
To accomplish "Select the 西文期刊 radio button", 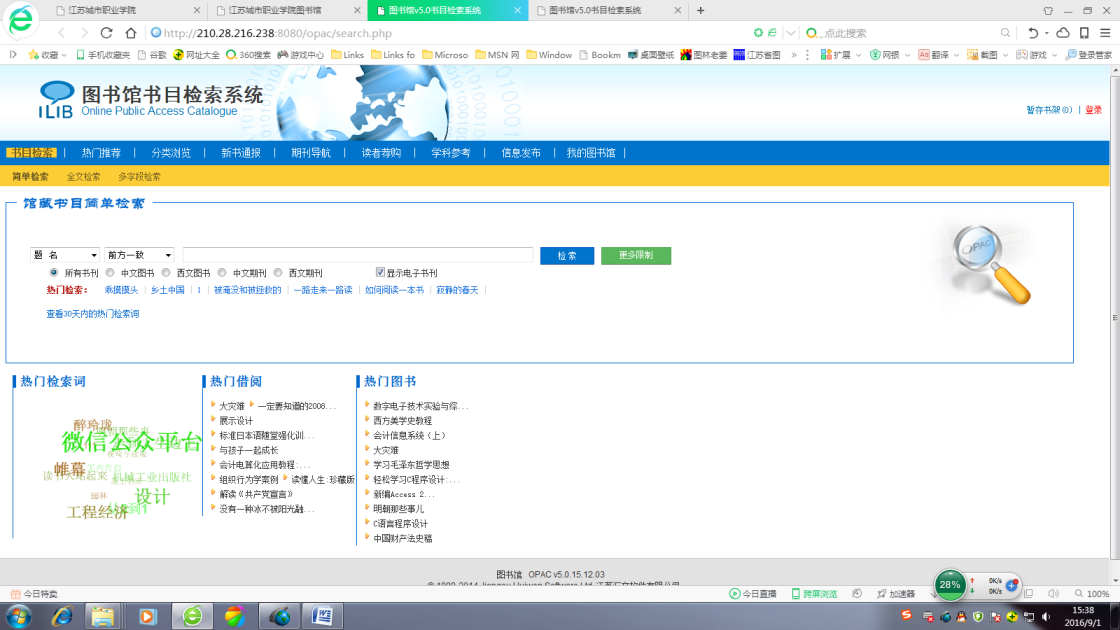I will (x=278, y=272).
